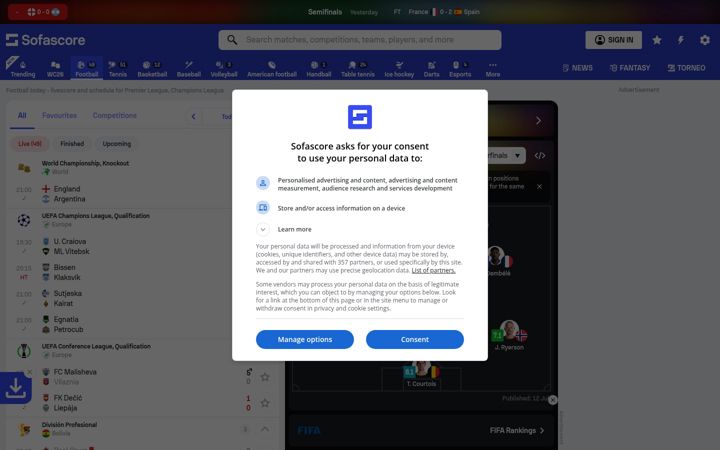Open the settings gear icon
The height and width of the screenshot is (450, 720).
click(x=705, y=40)
